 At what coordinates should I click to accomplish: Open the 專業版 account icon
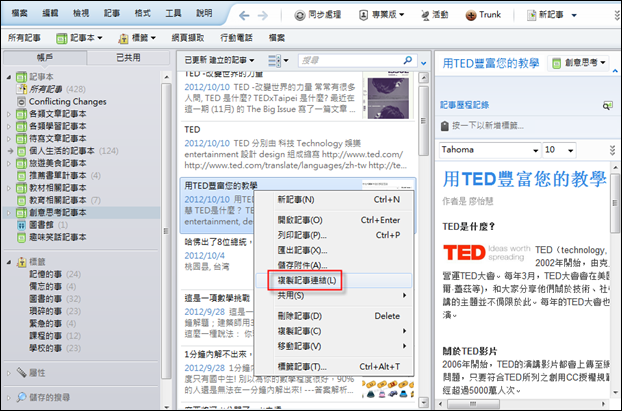tap(363, 15)
